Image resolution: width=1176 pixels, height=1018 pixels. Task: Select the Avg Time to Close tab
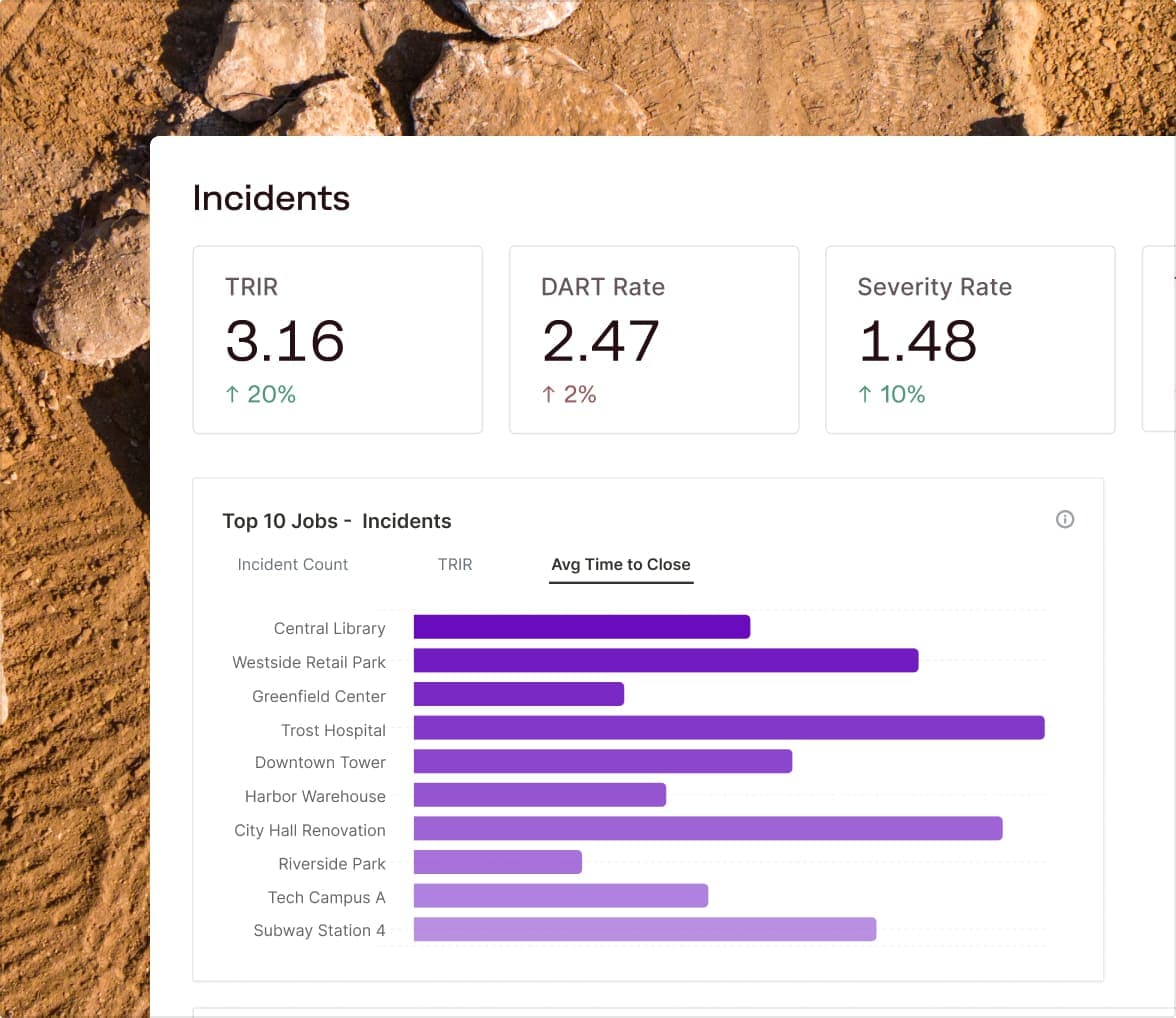tap(621, 564)
